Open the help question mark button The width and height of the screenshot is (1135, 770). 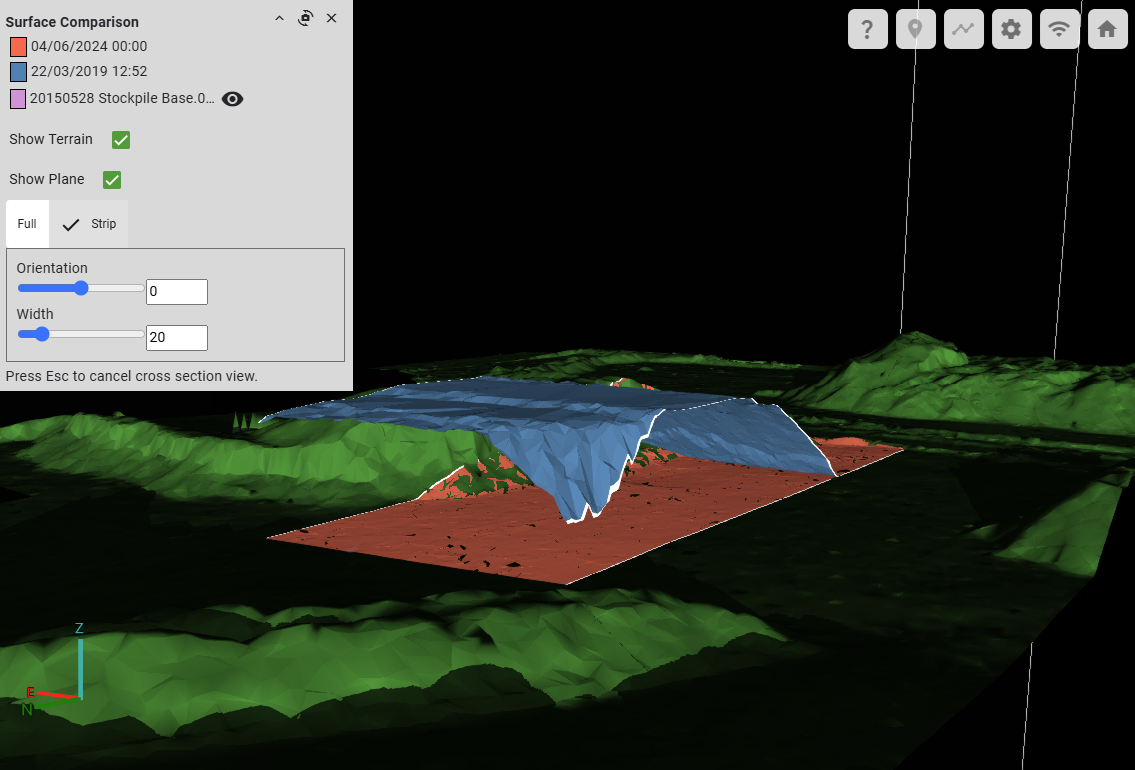point(867,29)
